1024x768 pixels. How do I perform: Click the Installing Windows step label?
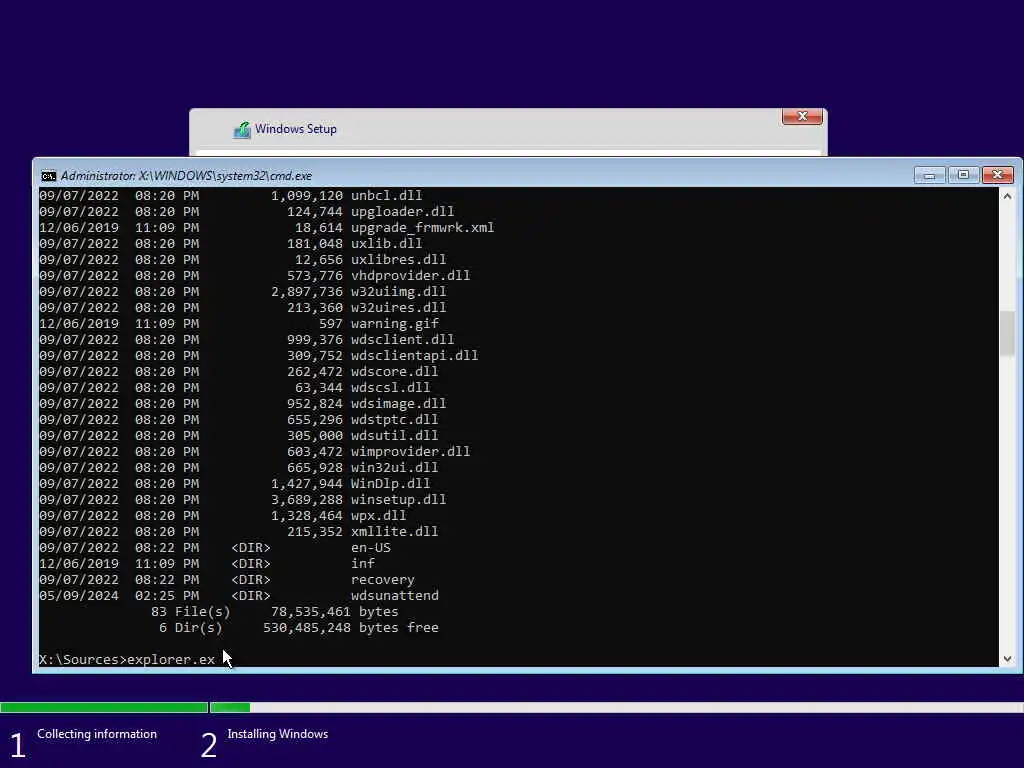[x=278, y=734]
